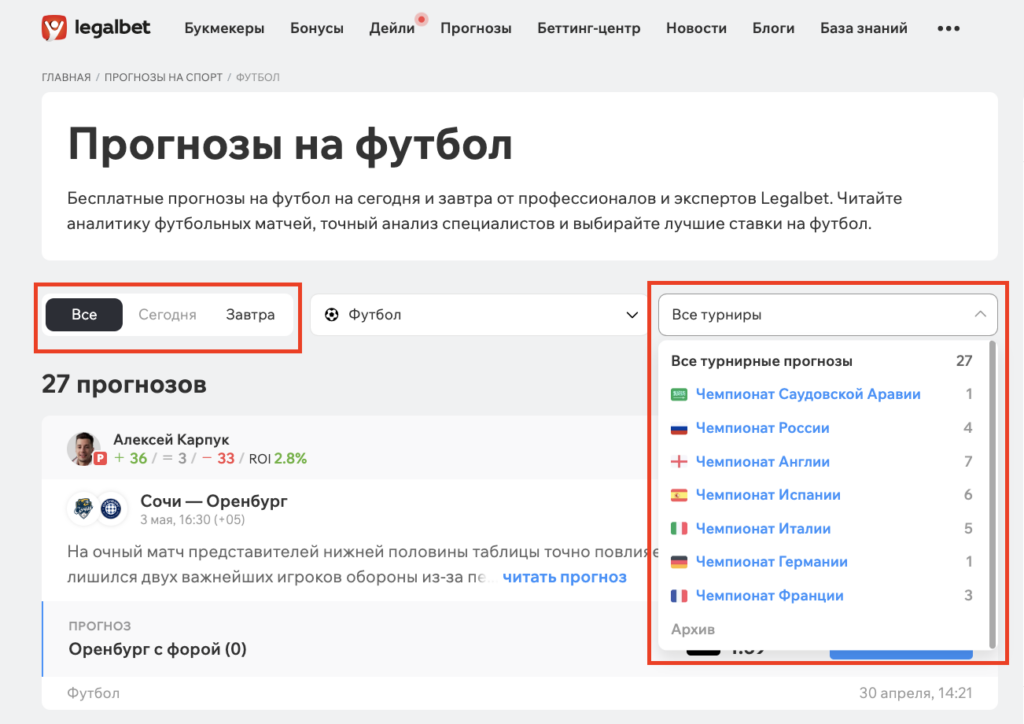The image size is (1024, 724).
Task: Open Блоги in the top navigation
Action: click(x=773, y=29)
